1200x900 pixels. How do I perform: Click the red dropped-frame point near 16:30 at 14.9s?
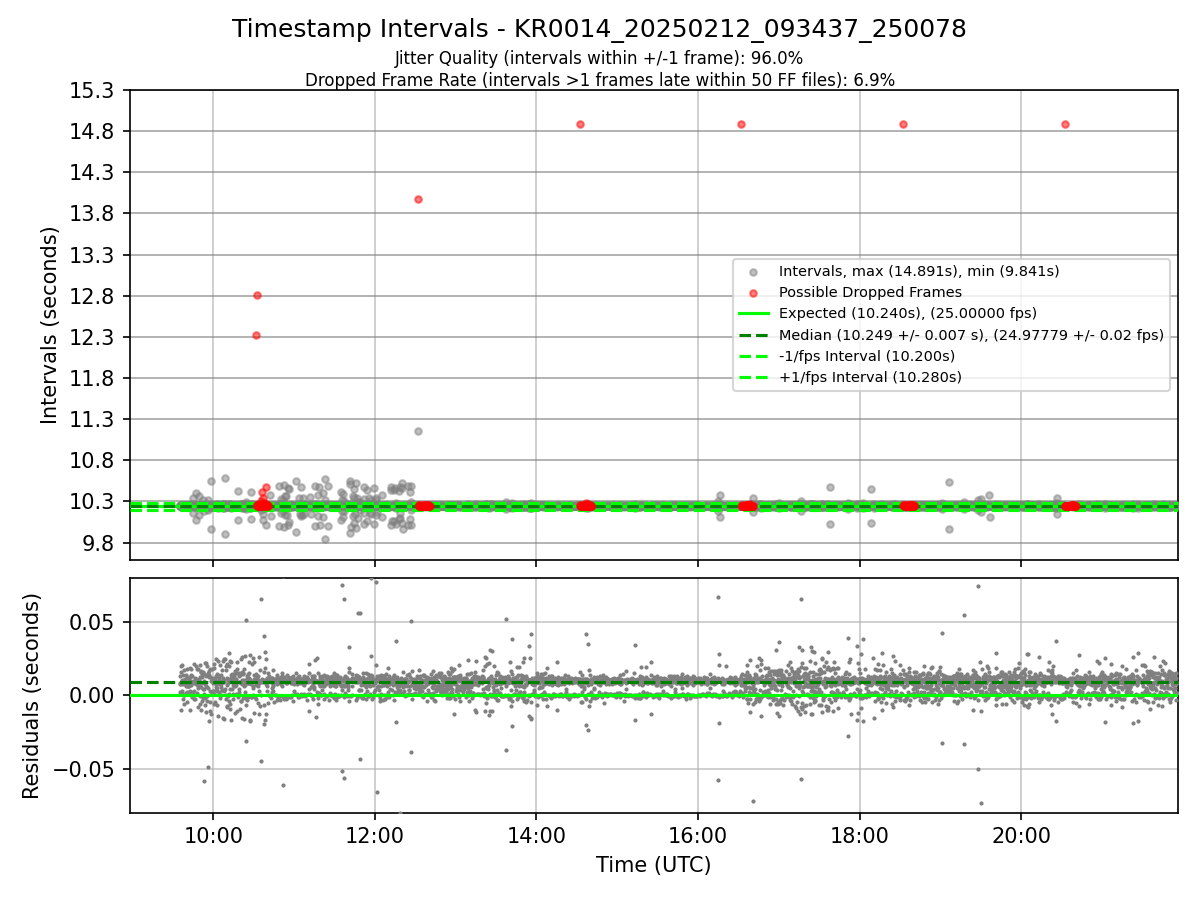click(x=741, y=124)
